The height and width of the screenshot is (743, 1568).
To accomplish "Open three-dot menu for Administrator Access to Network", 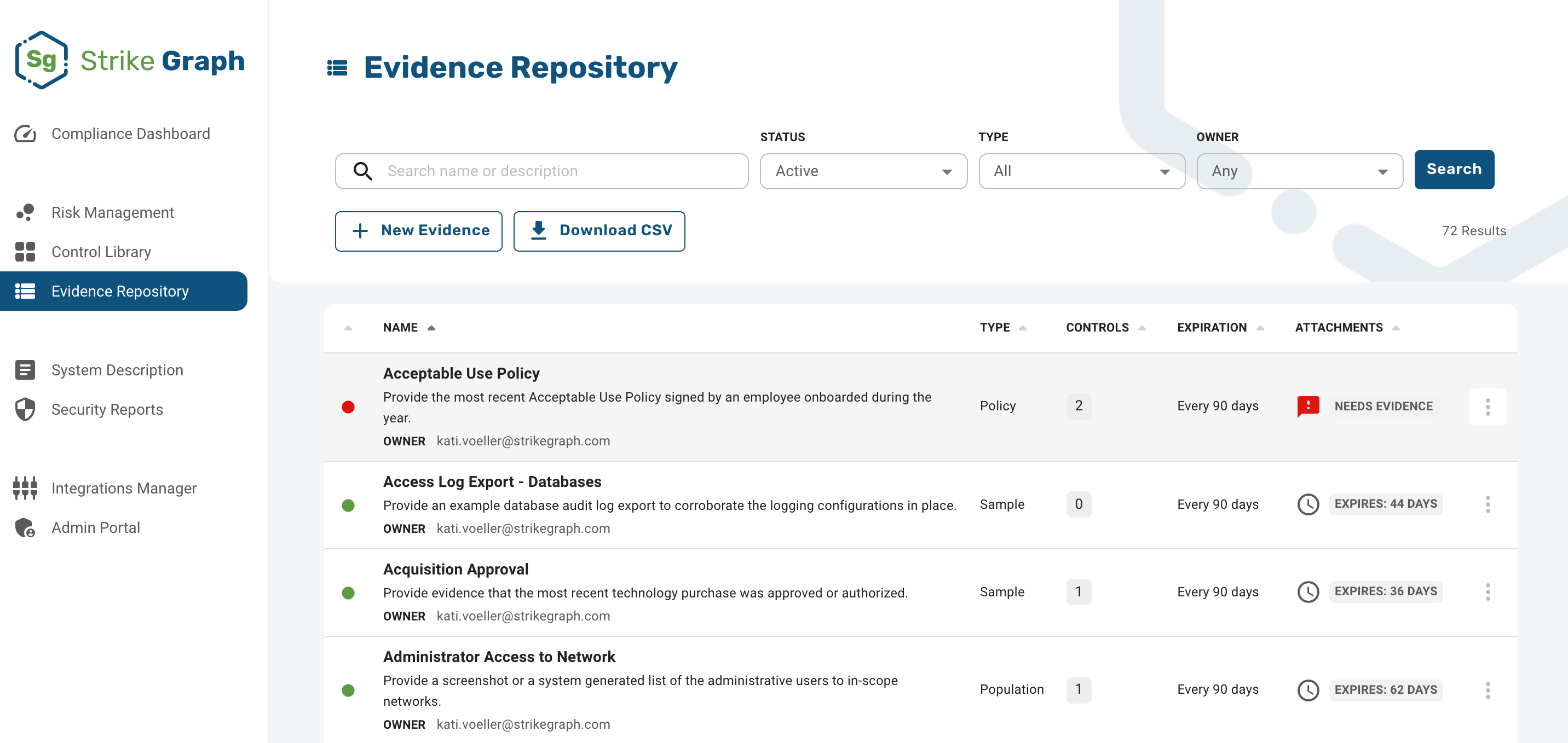I will (x=1488, y=690).
